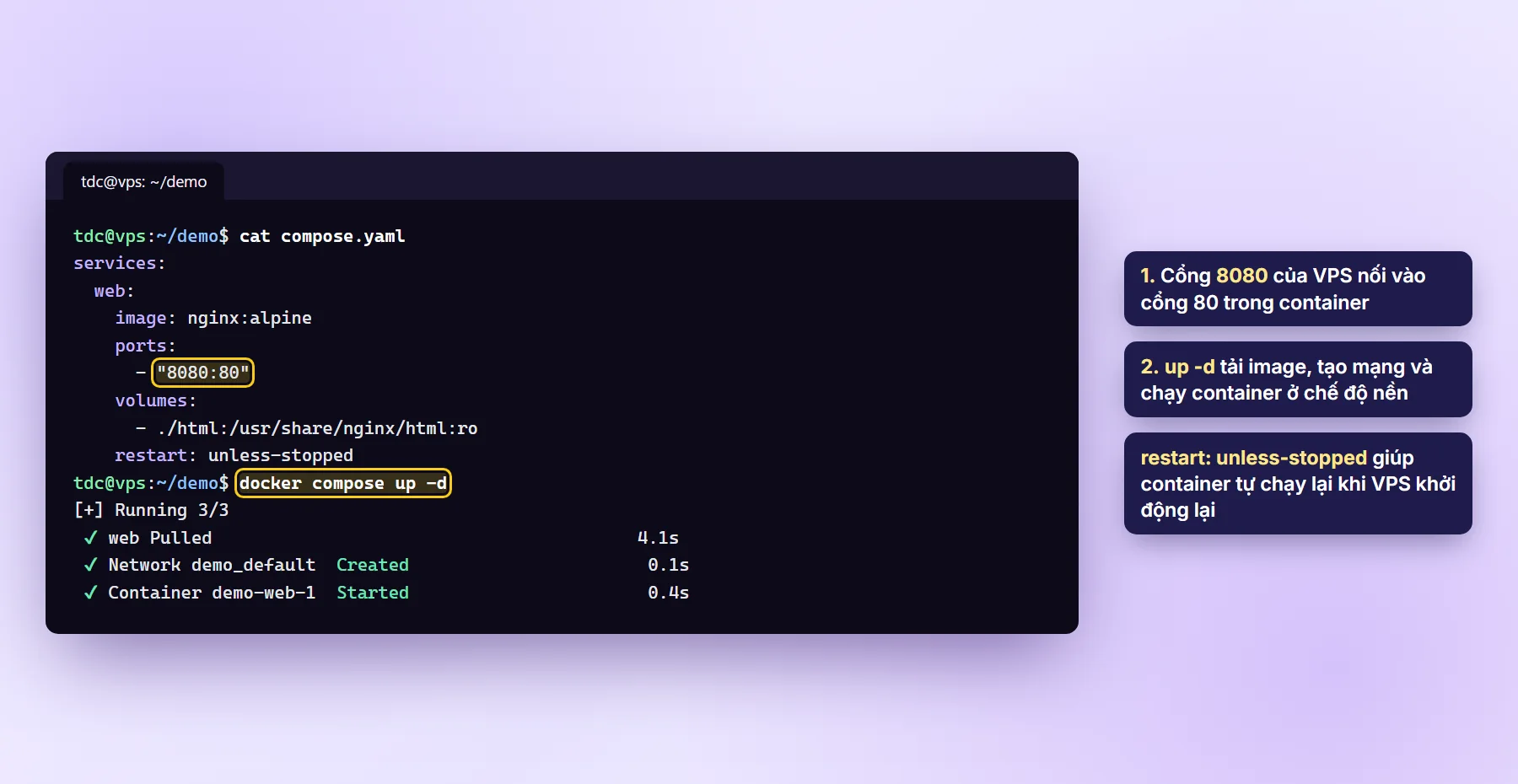Click the 'ports:' key
This screenshot has width=1518, height=784.
pos(145,346)
